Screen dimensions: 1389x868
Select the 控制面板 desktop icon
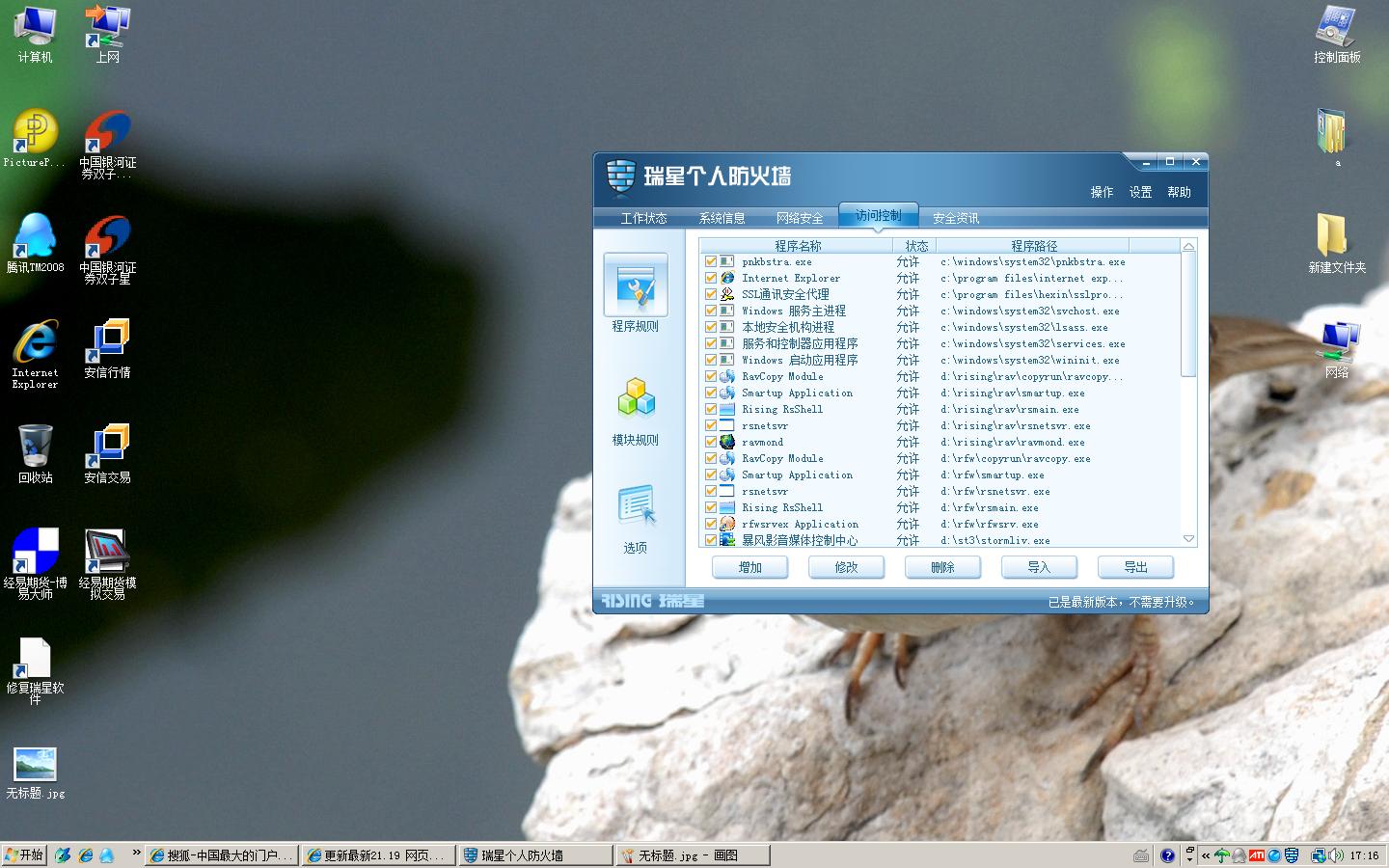[x=1337, y=35]
